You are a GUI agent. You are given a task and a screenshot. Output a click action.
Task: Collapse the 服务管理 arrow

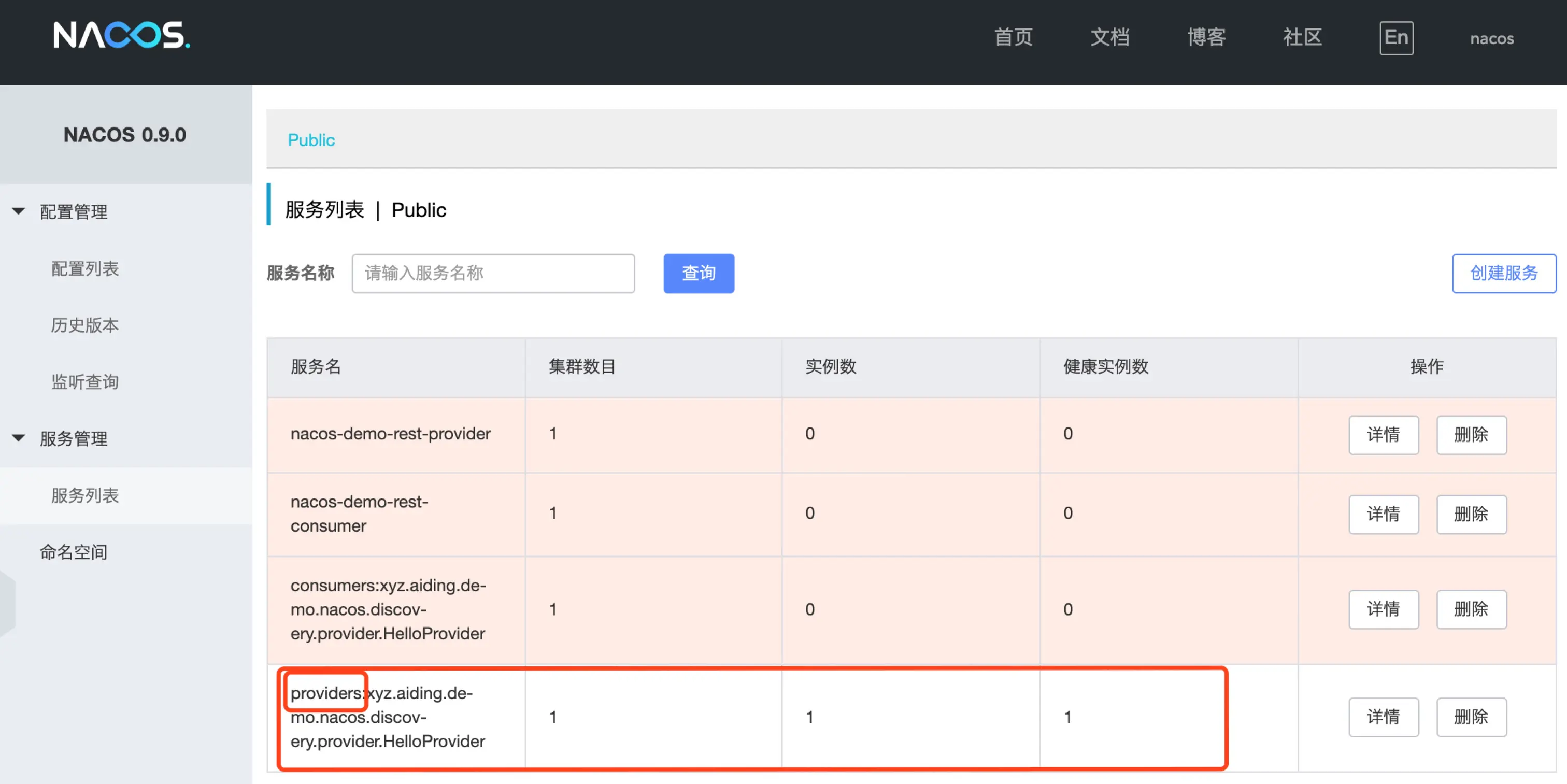point(18,438)
